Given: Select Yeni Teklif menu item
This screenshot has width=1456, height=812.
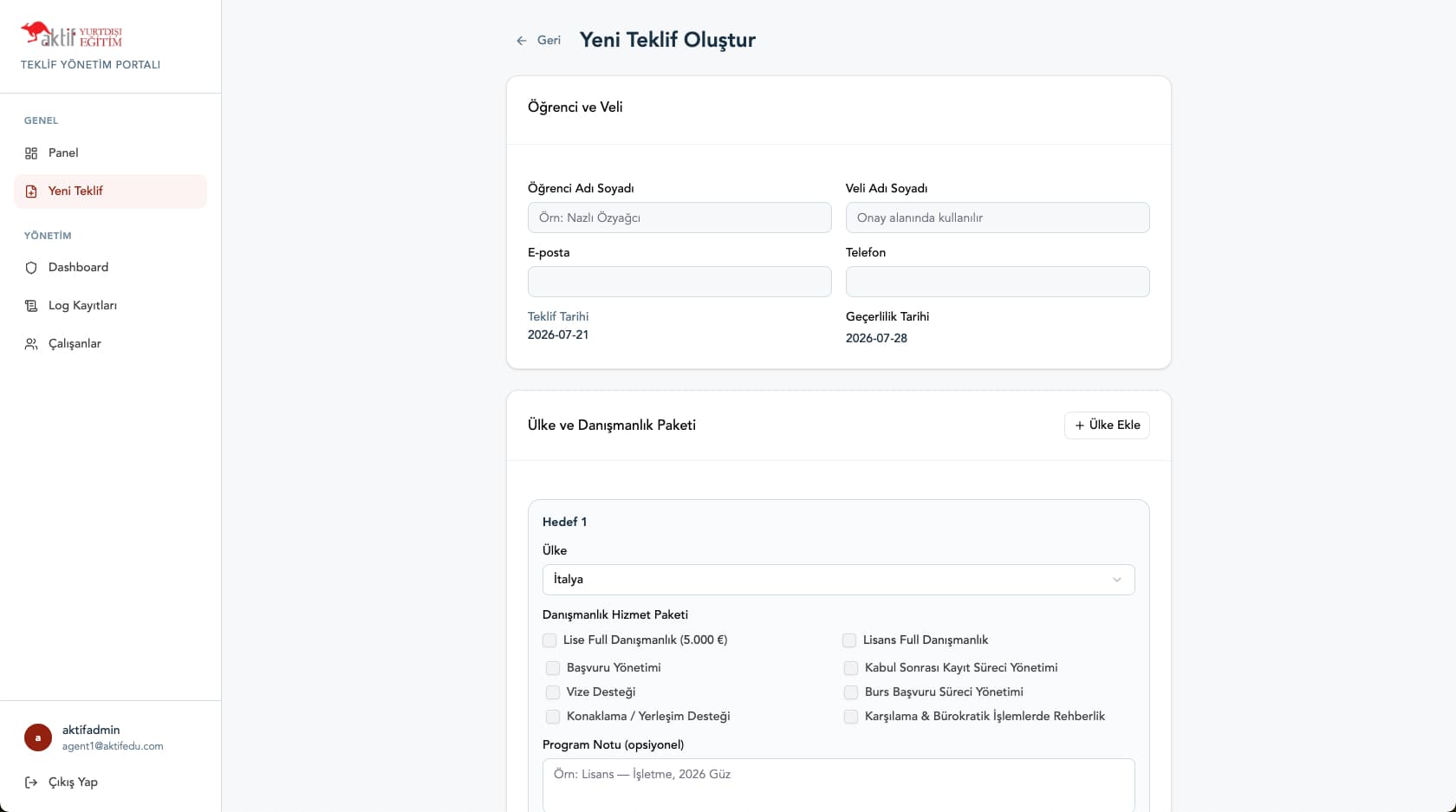Looking at the screenshot, I should [110, 192].
